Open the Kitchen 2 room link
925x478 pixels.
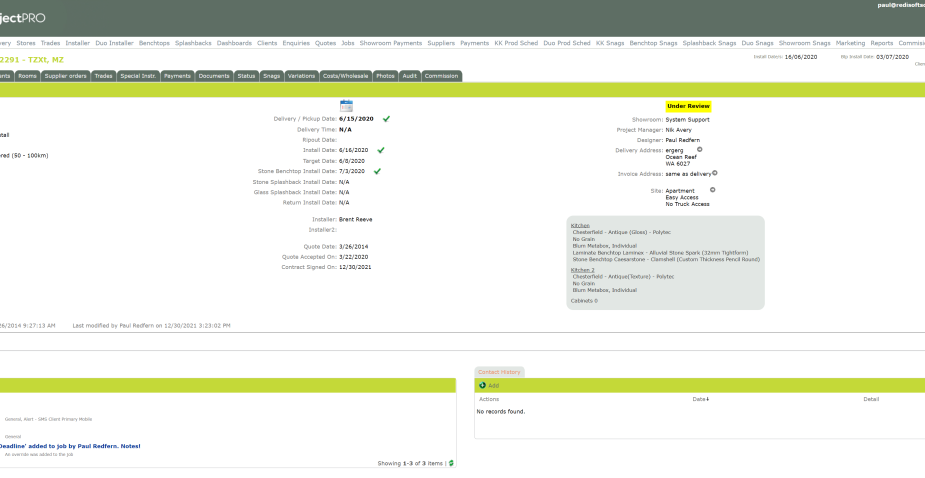(x=583, y=270)
